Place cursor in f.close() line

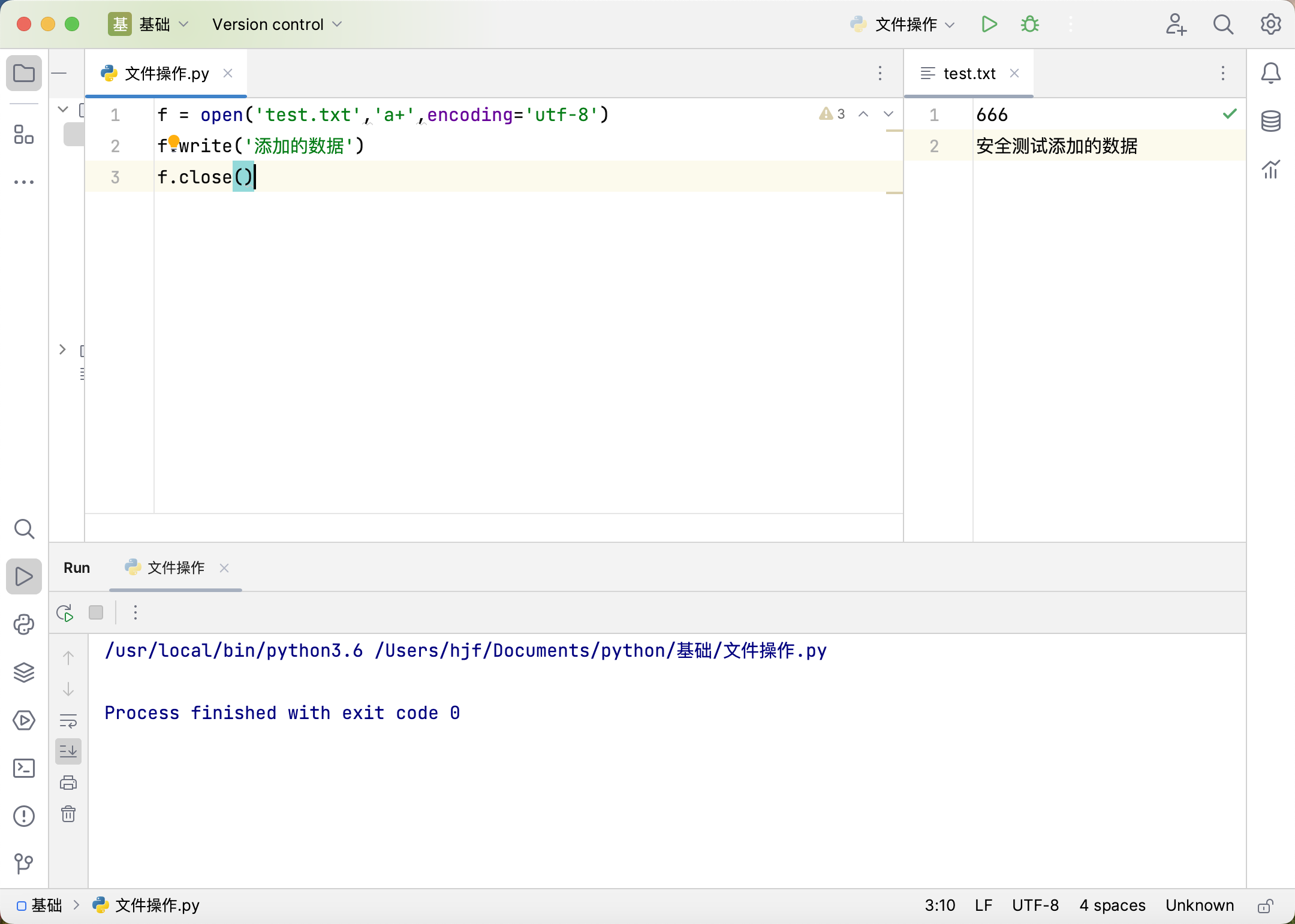pyautogui.click(x=494, y=177)
